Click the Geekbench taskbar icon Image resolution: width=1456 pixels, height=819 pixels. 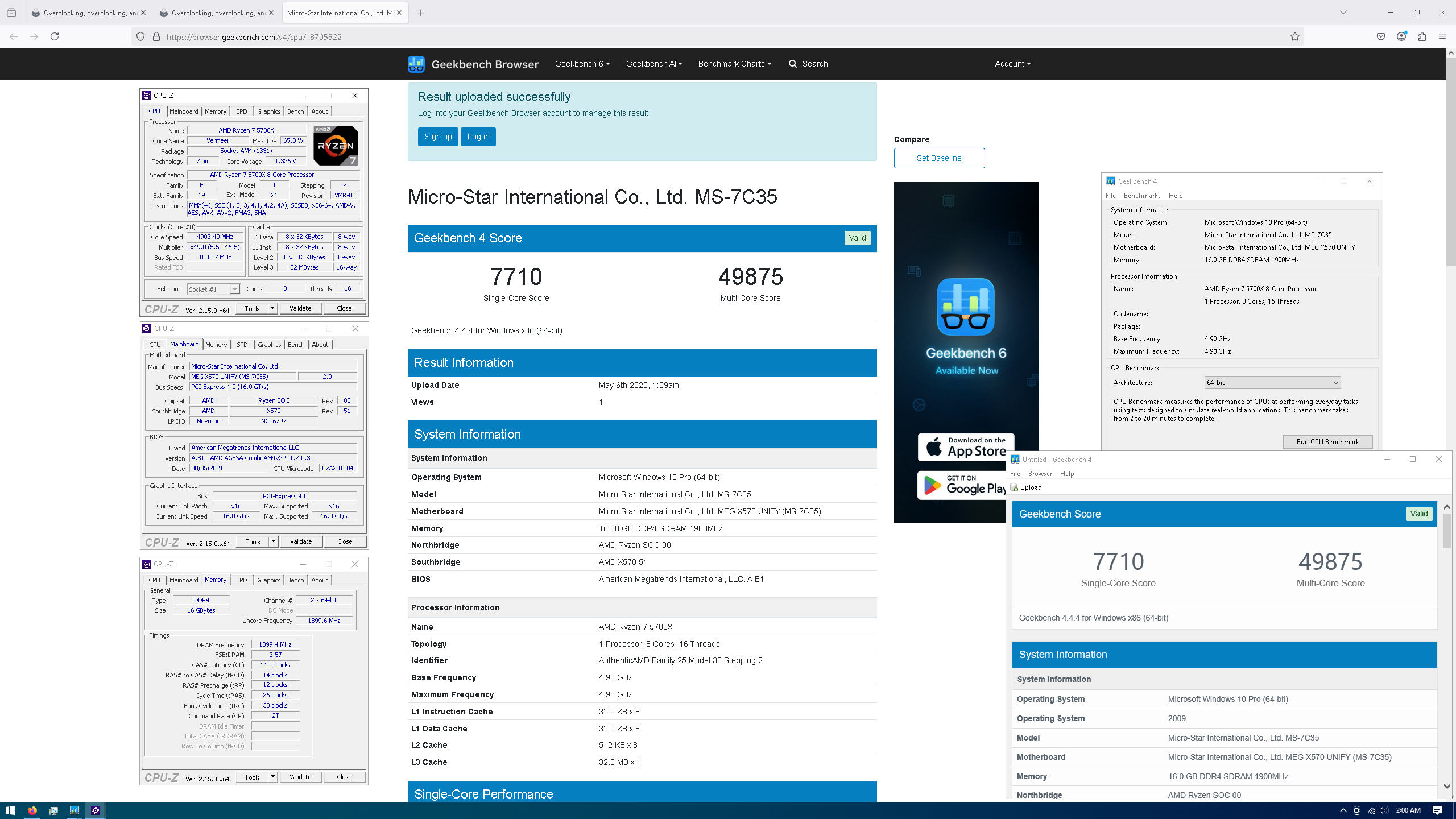tap(74, 810)
